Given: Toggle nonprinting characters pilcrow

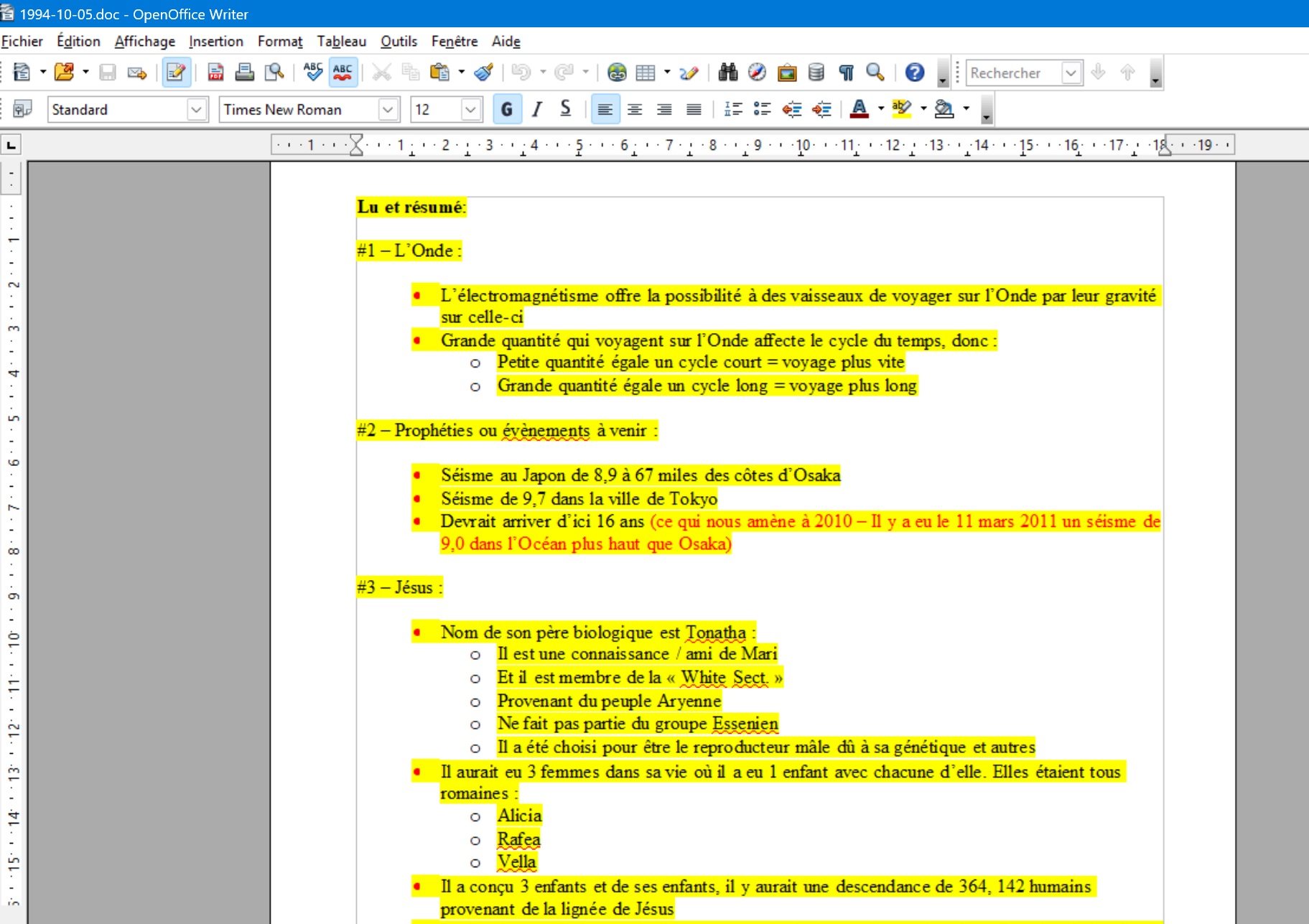Looking at the screenshot, I should coord(846,73).
